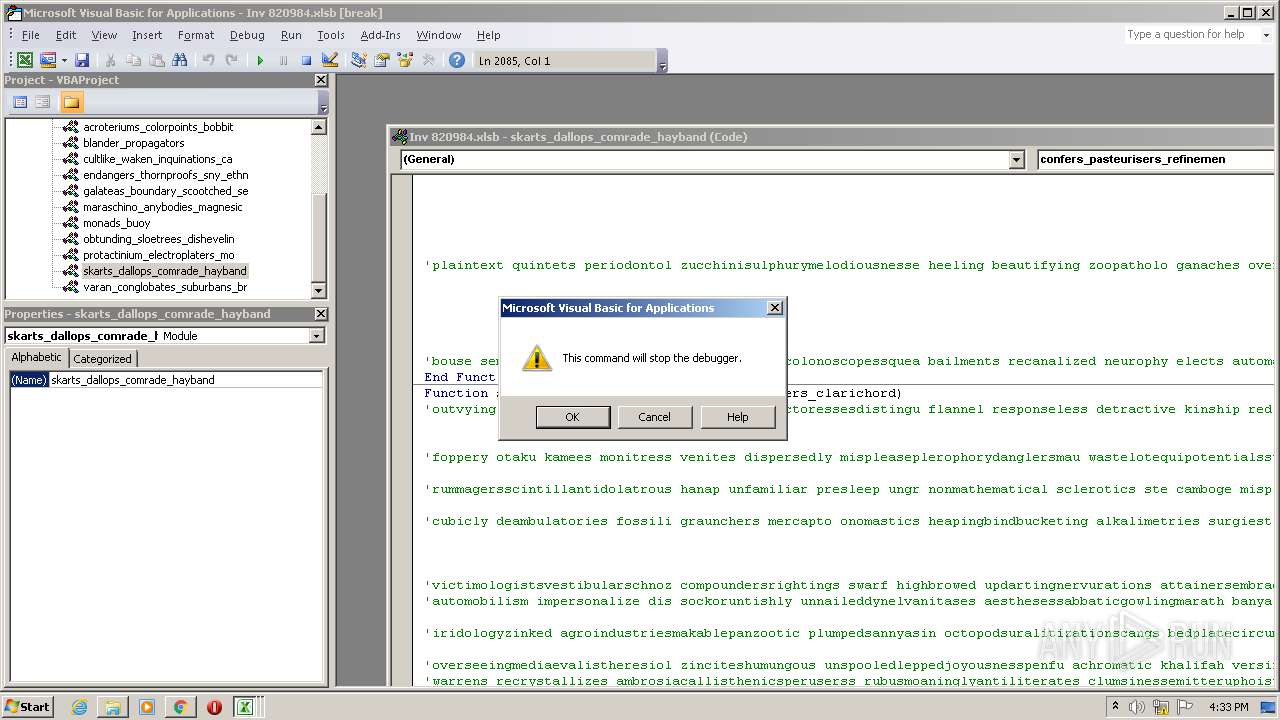
Task: Open the Run menu
Action: click(x=291, y=35)
